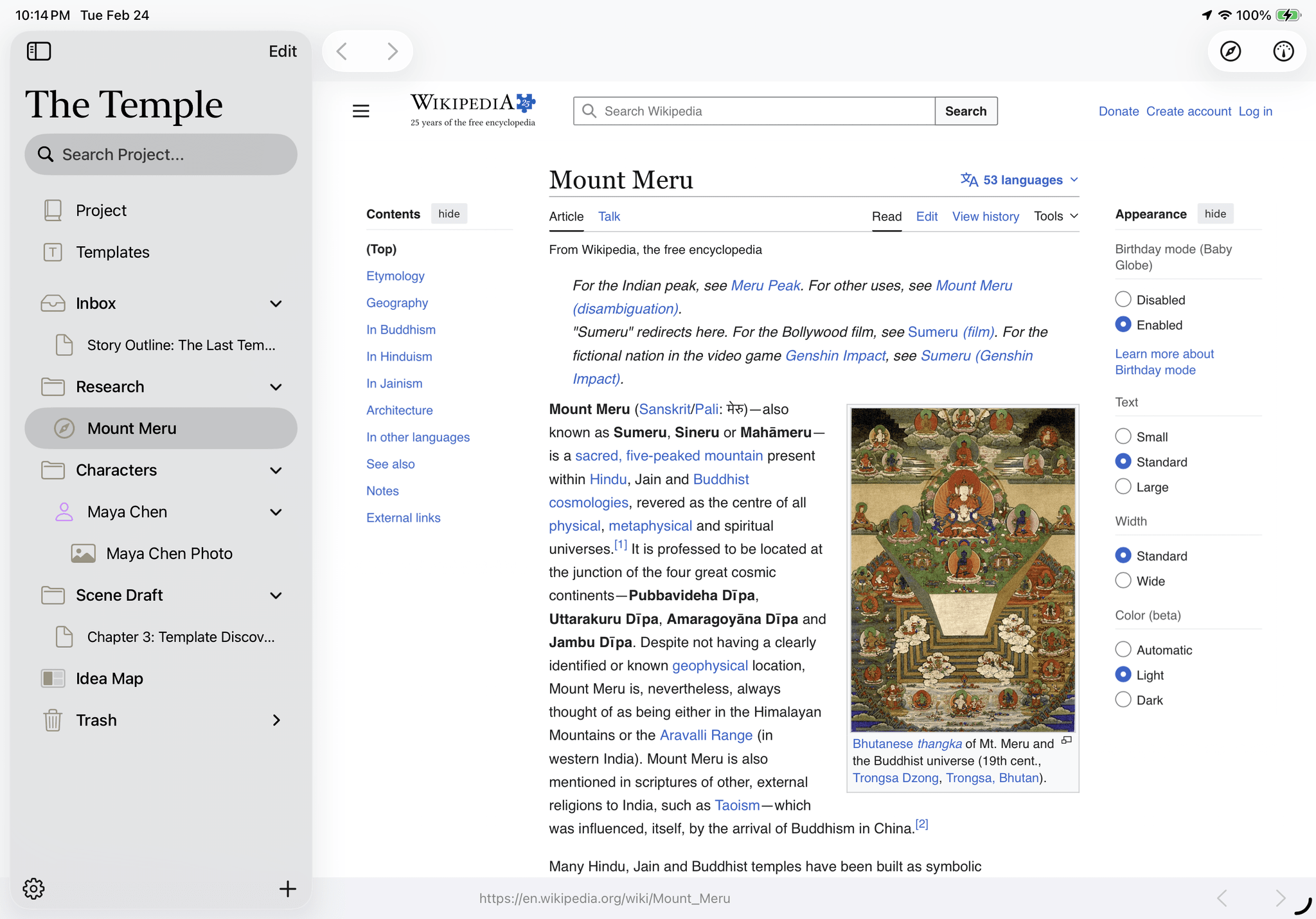Choose Automatic color mode
Screen dimensions: 1316x919
pyautogui.click(x=1123, y=649)
